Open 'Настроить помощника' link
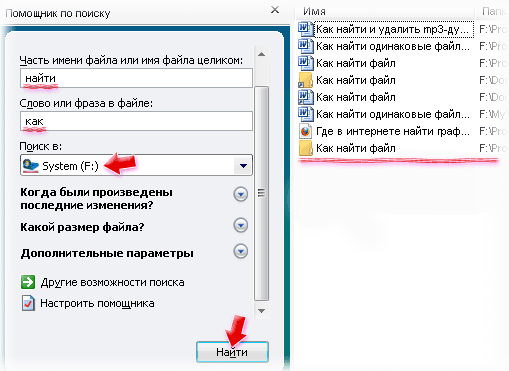 97,303
